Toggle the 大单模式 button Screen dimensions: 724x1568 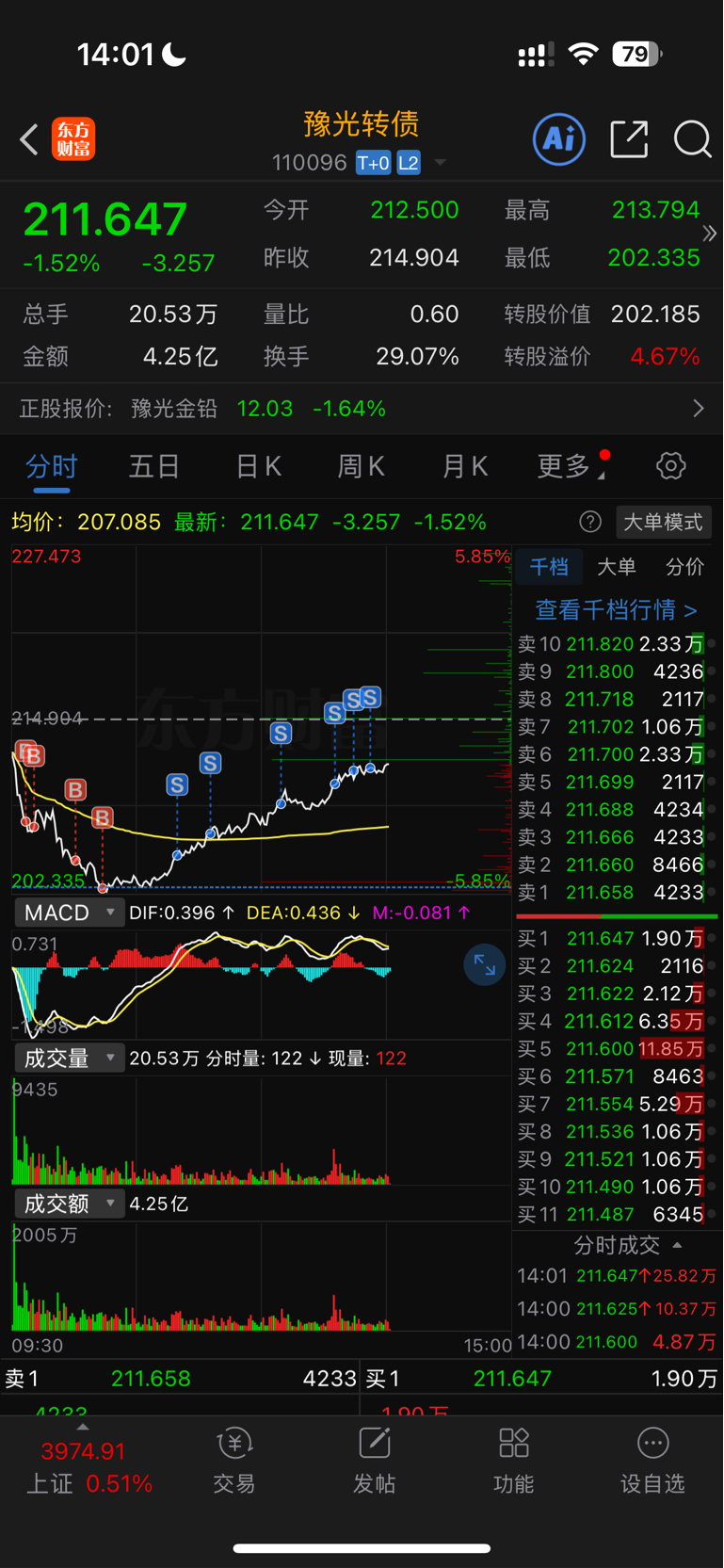[664, 522]
